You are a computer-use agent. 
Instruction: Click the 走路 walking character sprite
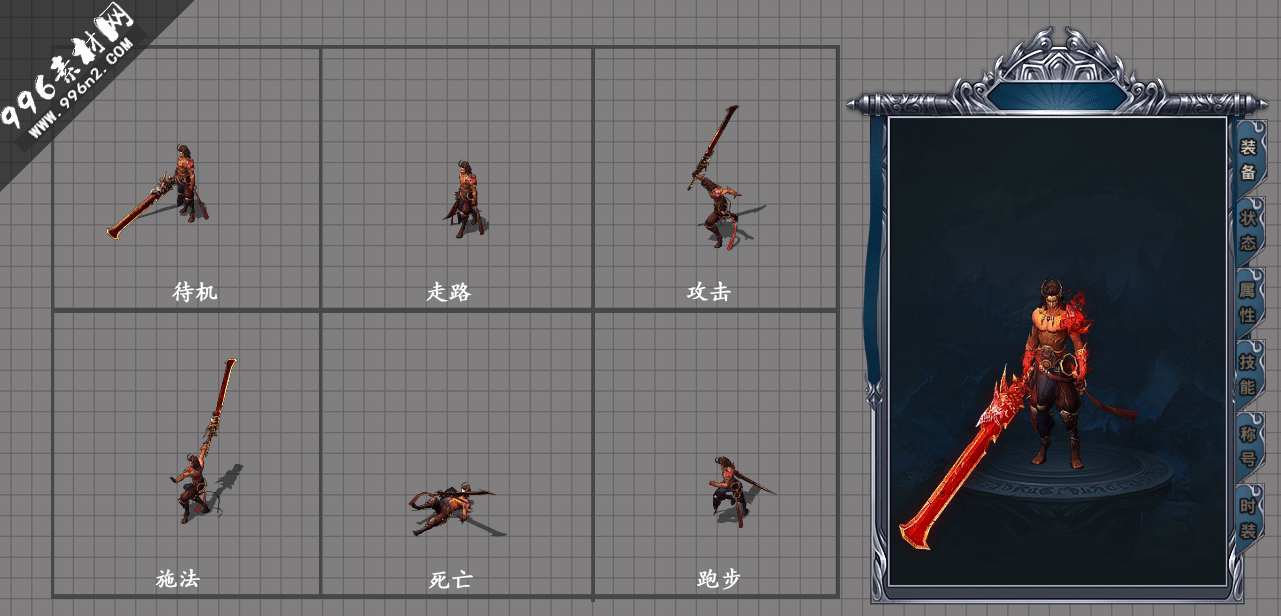coord(465,197)
